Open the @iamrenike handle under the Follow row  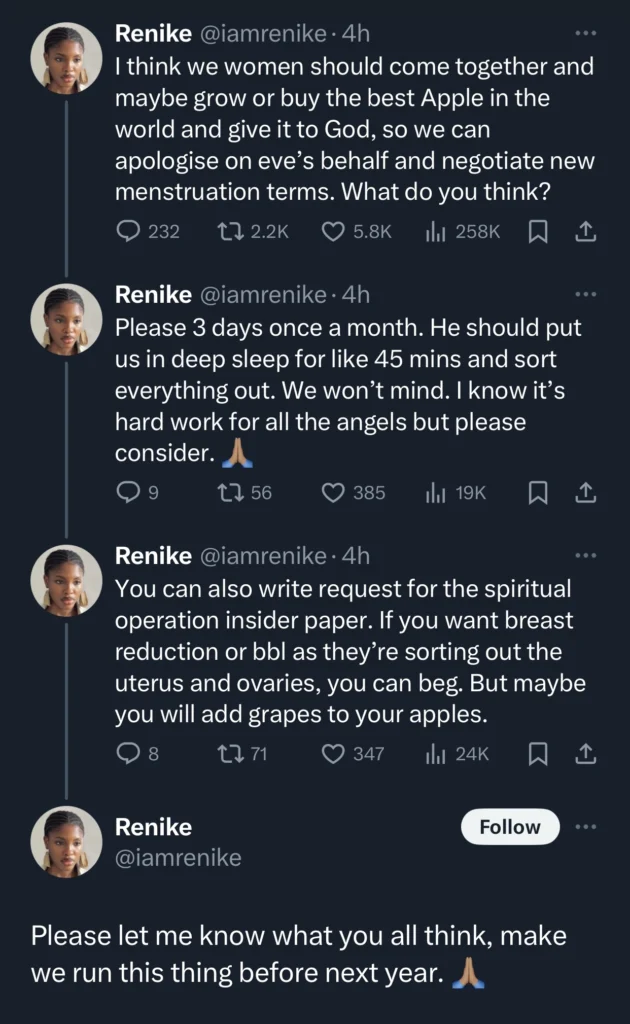coord(178,858)
